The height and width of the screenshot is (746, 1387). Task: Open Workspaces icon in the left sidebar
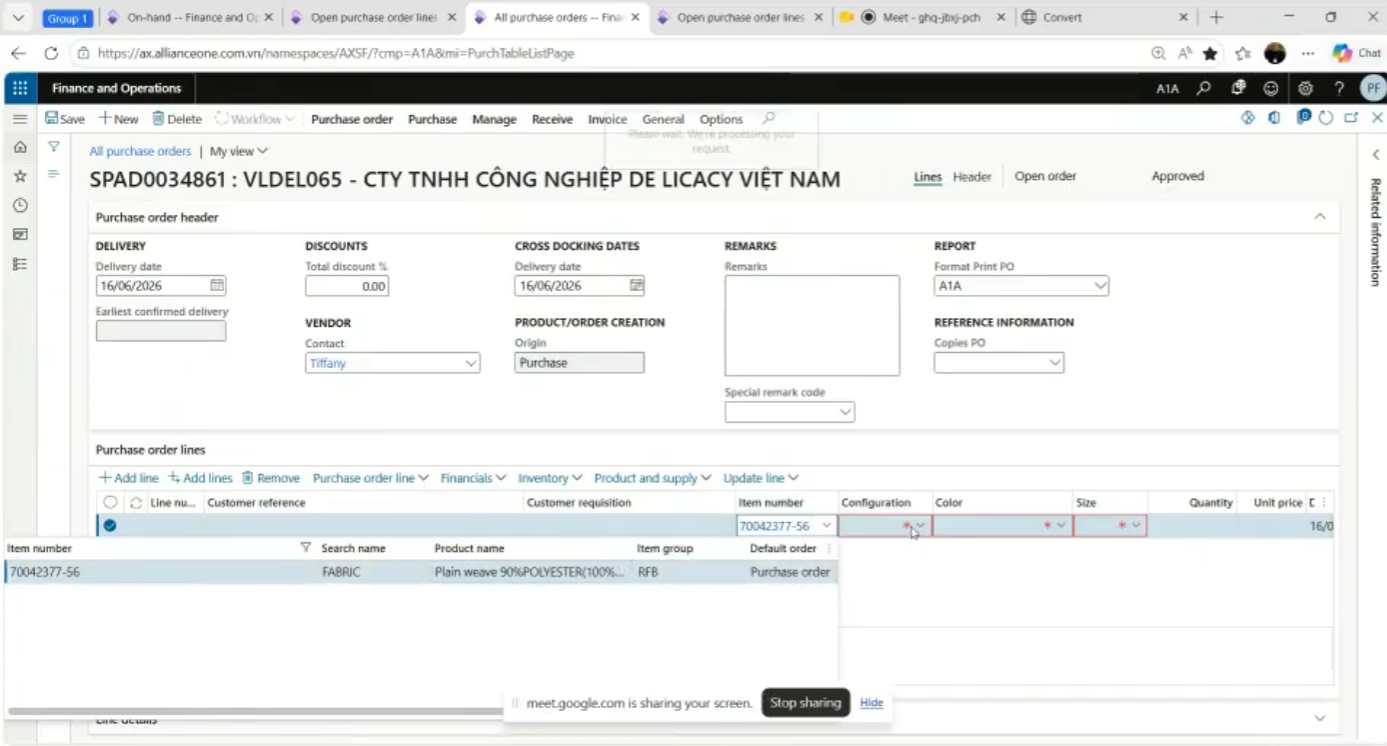pos(20,234)
